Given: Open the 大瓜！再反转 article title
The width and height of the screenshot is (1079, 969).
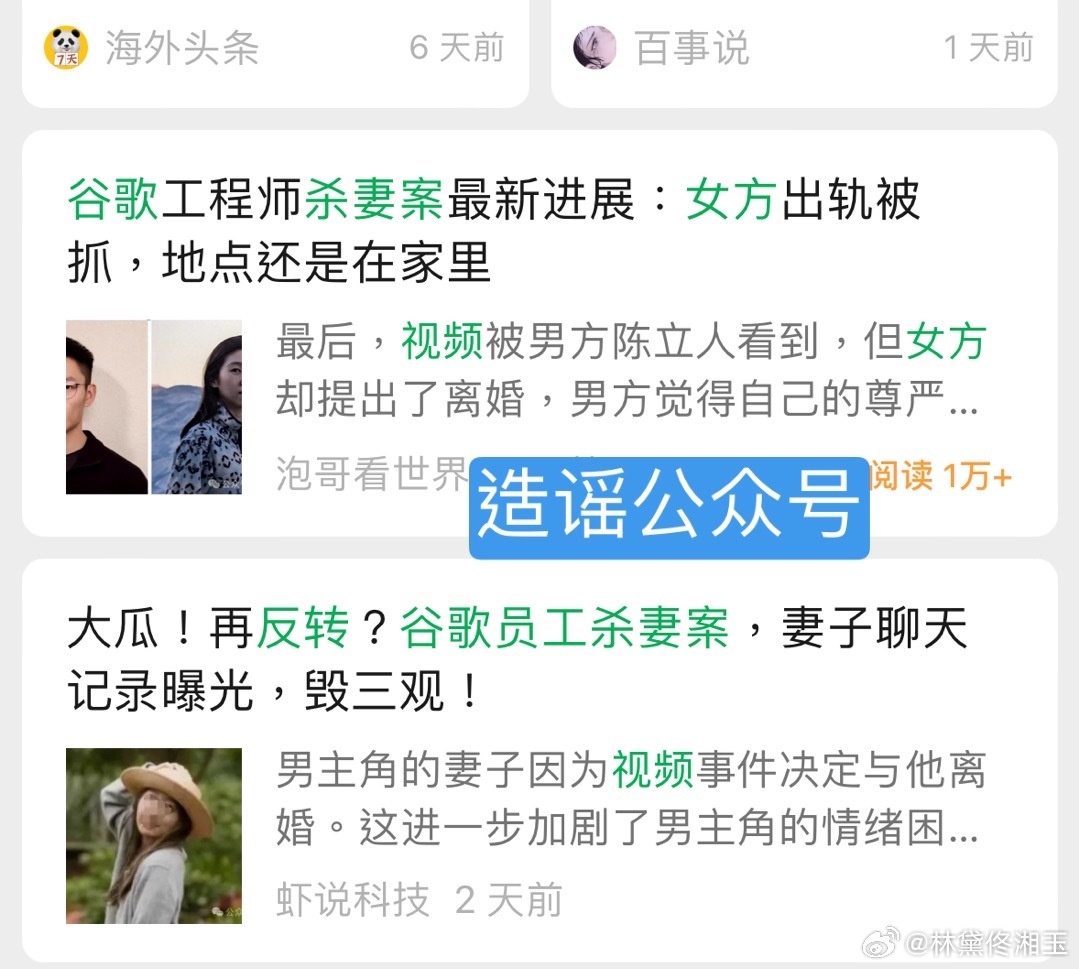Looking at the screenshot, I should point(517,659).
